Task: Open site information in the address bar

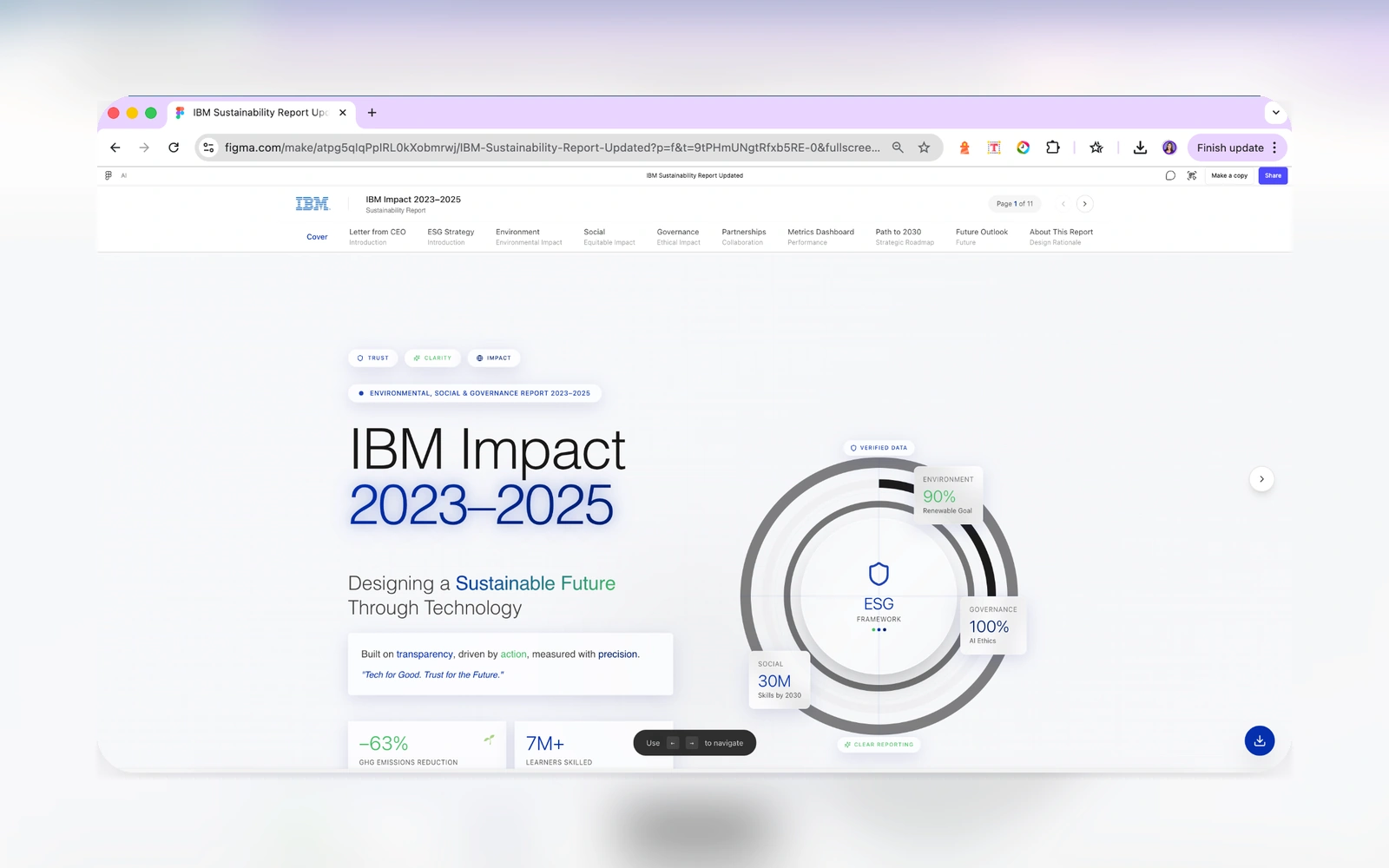Action: [208, 148]
